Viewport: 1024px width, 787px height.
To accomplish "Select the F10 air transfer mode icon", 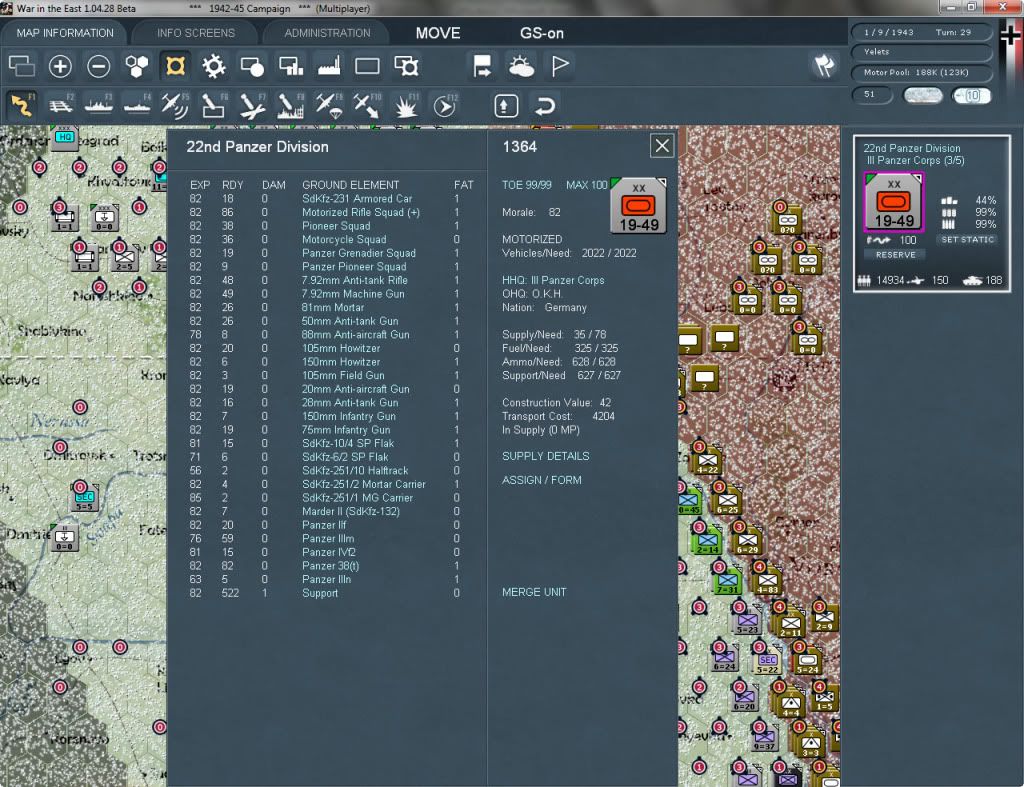I will [367, 105].
